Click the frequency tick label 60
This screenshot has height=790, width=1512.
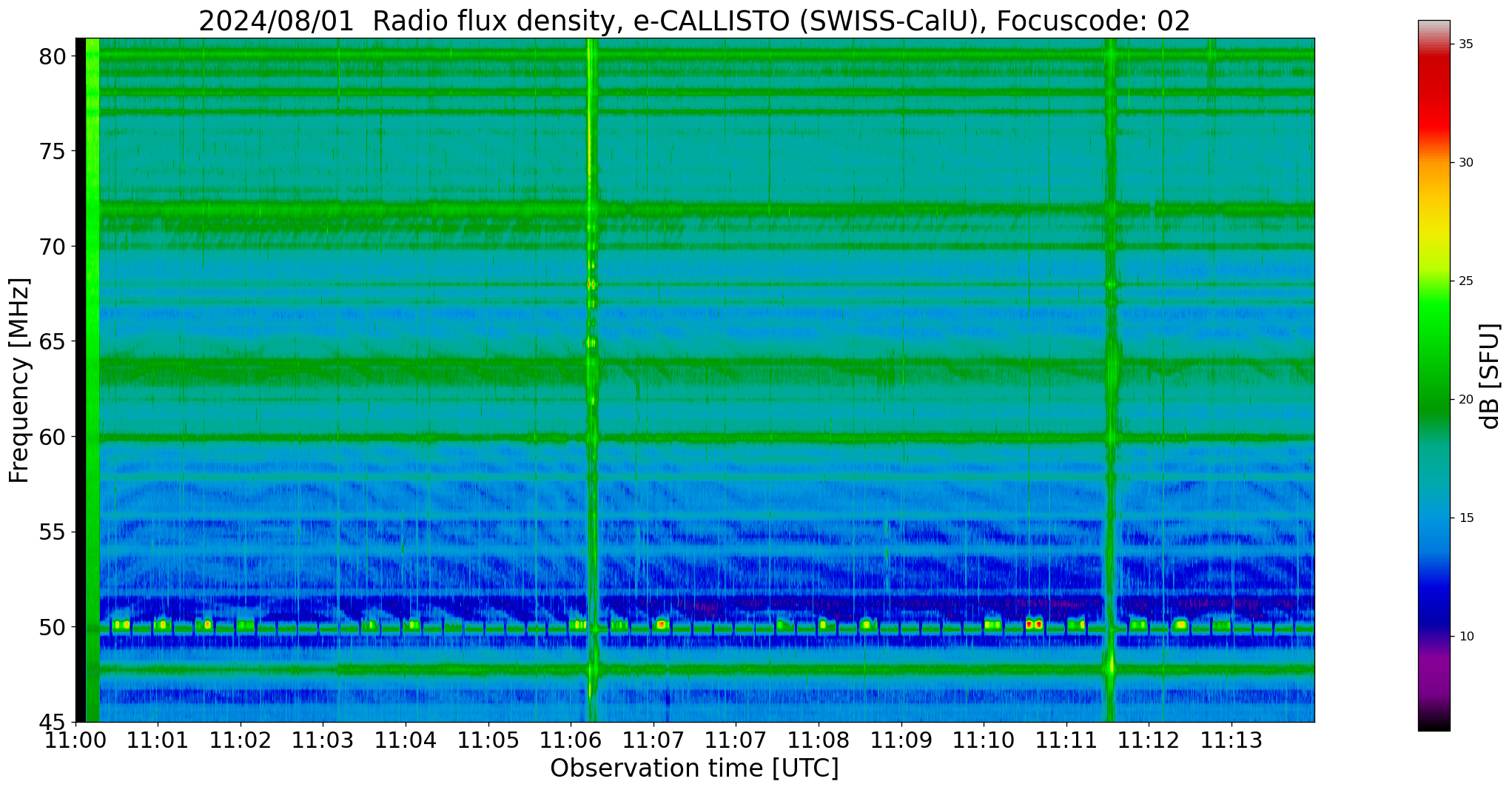point(53,437)
